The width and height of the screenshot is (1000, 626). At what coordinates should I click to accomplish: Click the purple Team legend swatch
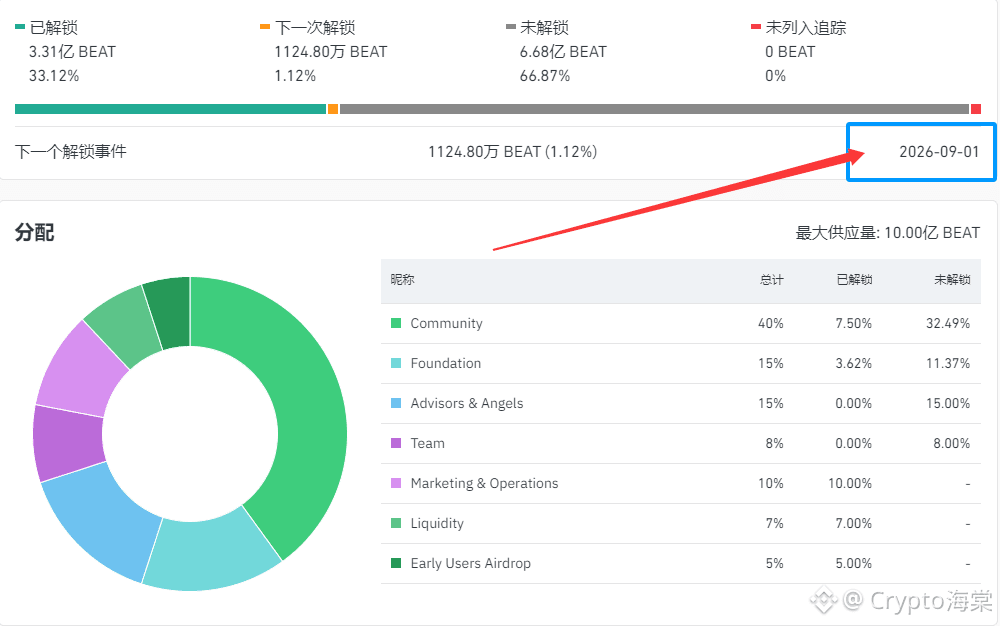tap(396, 443)
